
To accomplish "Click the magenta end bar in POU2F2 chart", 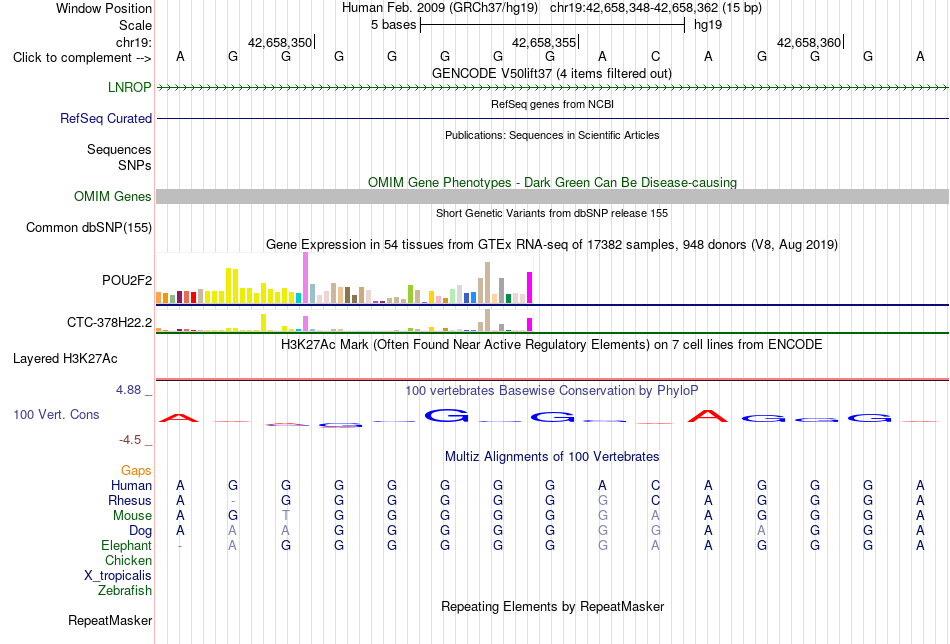I will (530, 288).
